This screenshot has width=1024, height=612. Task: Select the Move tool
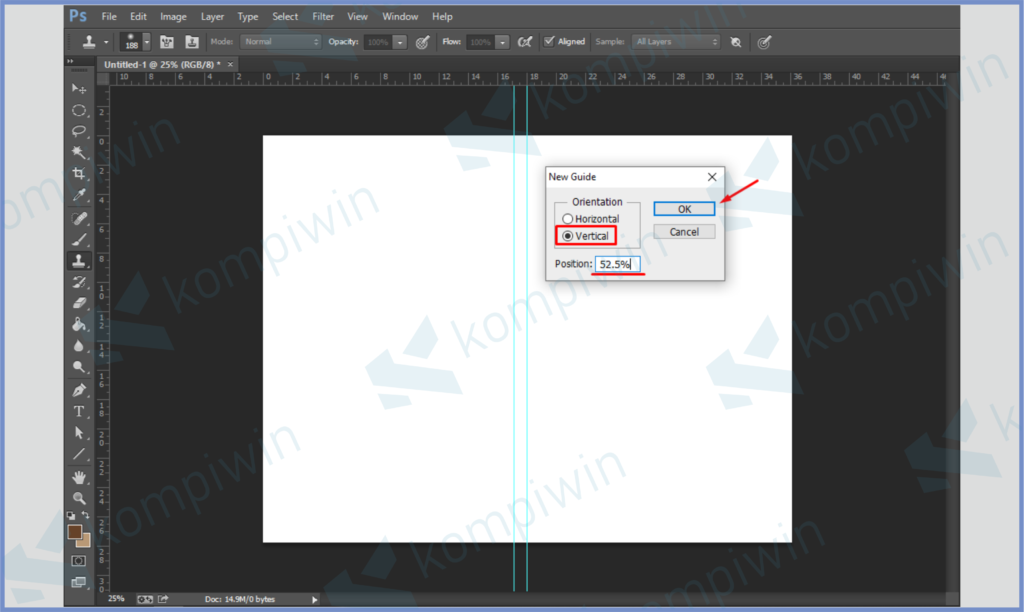pos(79,89)
